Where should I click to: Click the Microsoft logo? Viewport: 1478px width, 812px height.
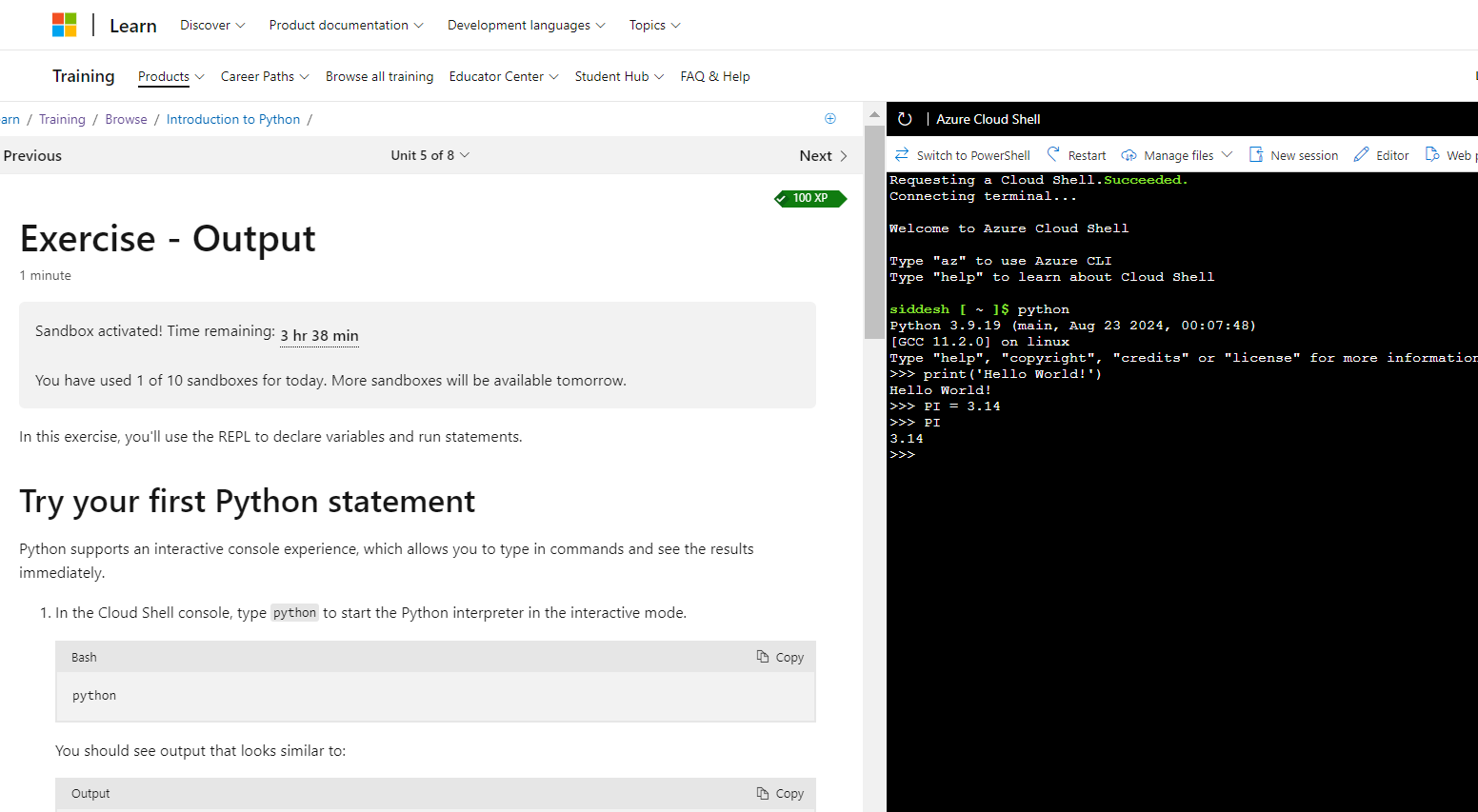pyautogui.click(x=64, y=25)
